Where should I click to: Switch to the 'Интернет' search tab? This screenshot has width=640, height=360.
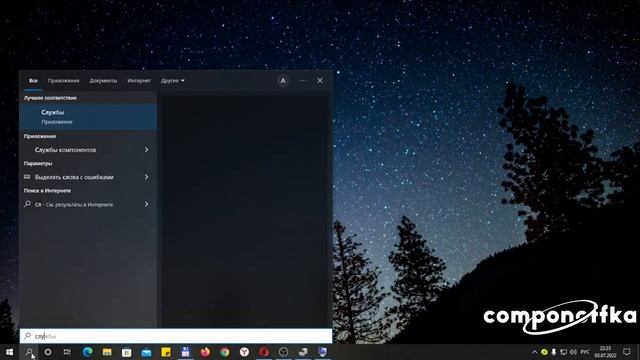[x=139, y=81]
